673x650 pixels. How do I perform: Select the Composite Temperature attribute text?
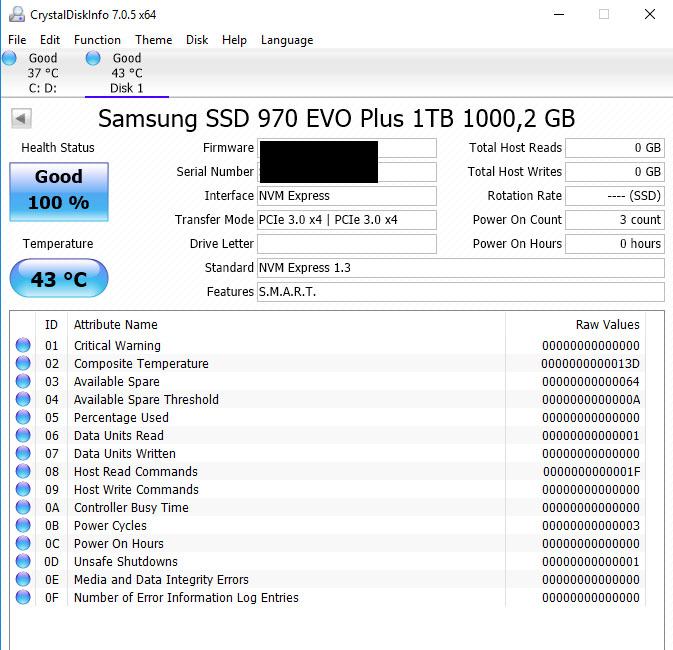pyautogui.click(x=141, y=364)
